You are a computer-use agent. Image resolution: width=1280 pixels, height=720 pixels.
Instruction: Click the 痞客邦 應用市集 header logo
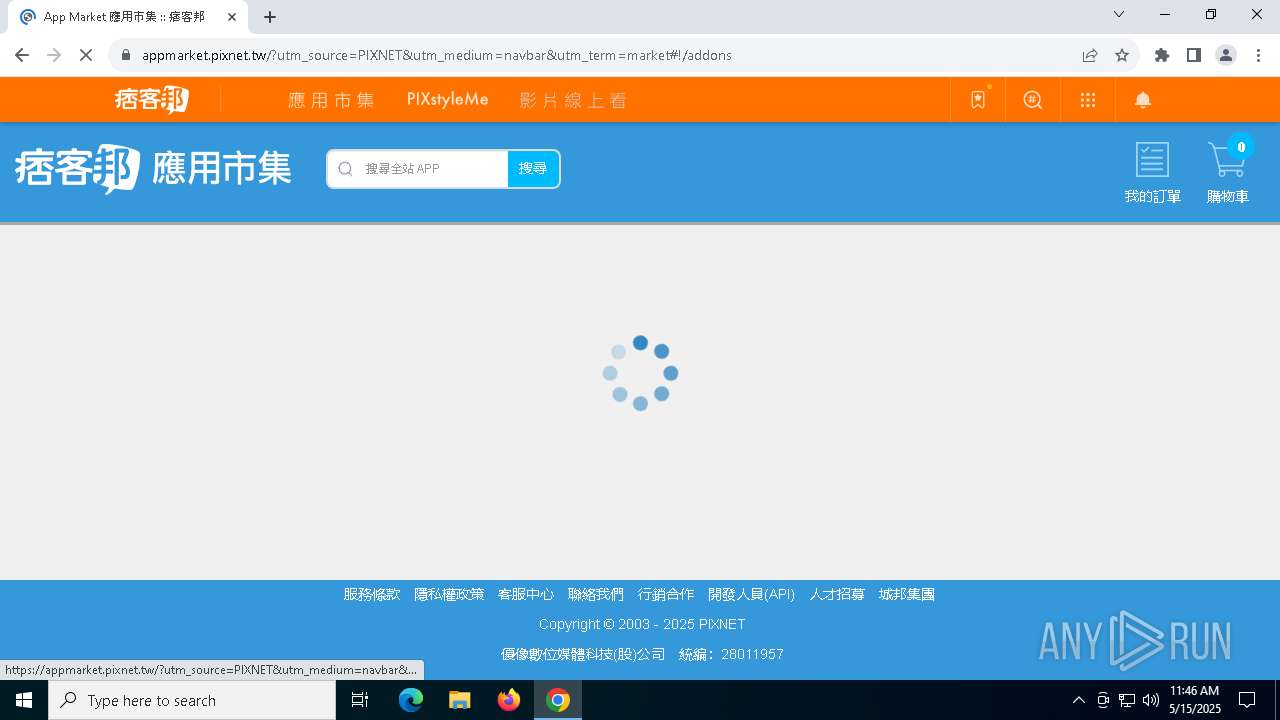(x=153, y=169)
